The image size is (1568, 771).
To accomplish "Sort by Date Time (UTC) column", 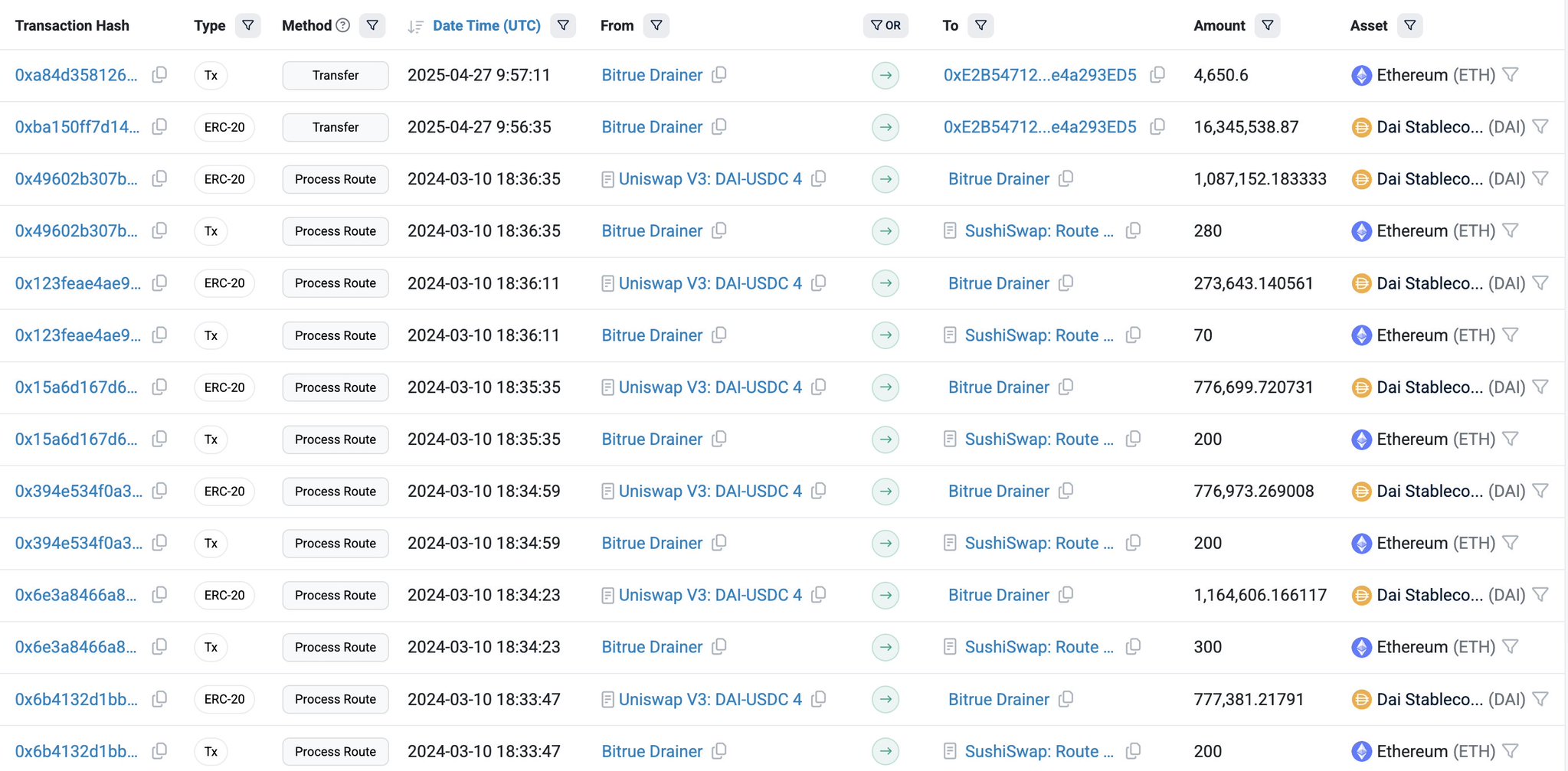I will (x=486, y=25).
